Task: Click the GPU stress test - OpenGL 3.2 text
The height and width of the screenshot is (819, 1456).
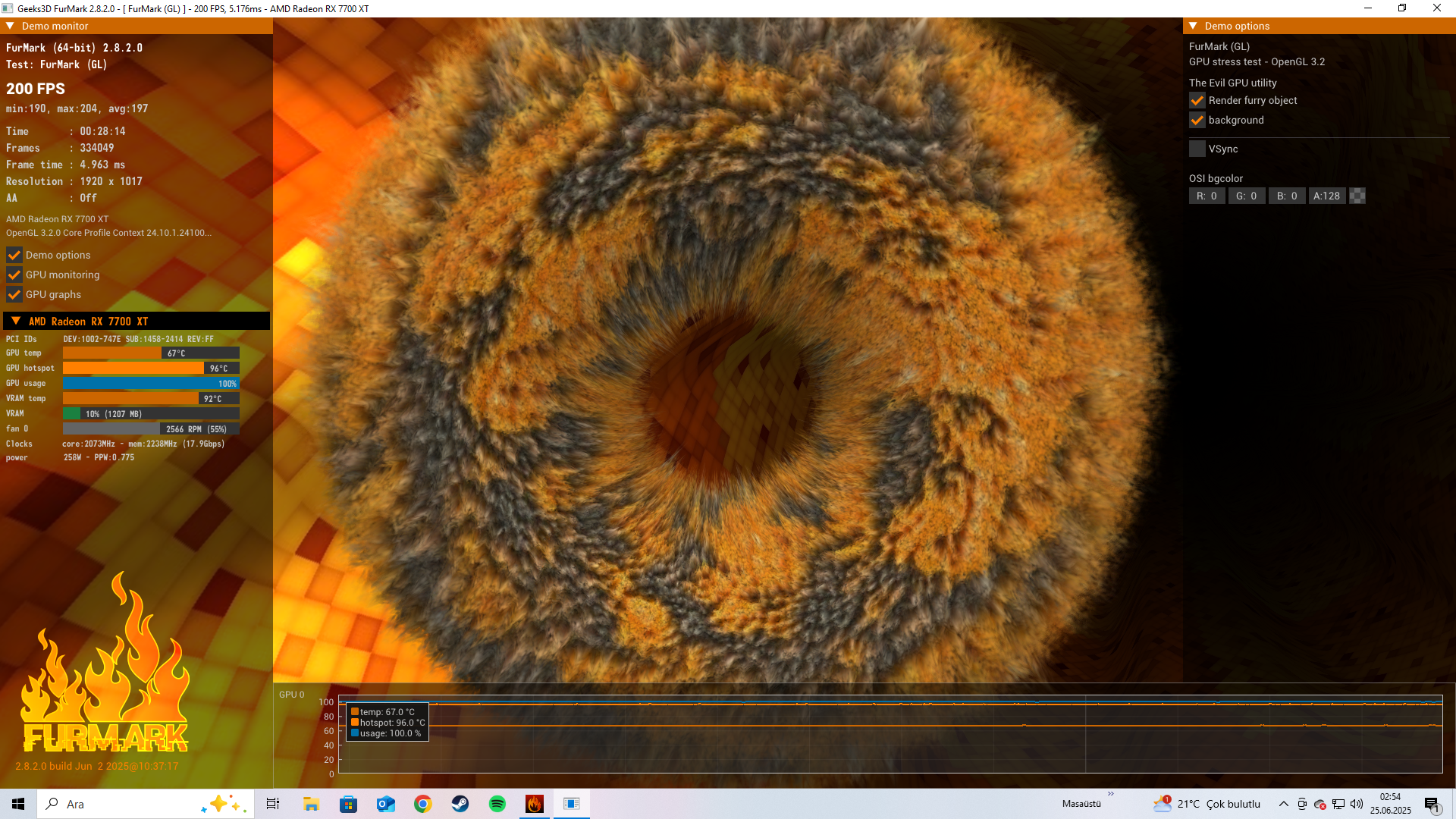Action: click(1257, 62)
